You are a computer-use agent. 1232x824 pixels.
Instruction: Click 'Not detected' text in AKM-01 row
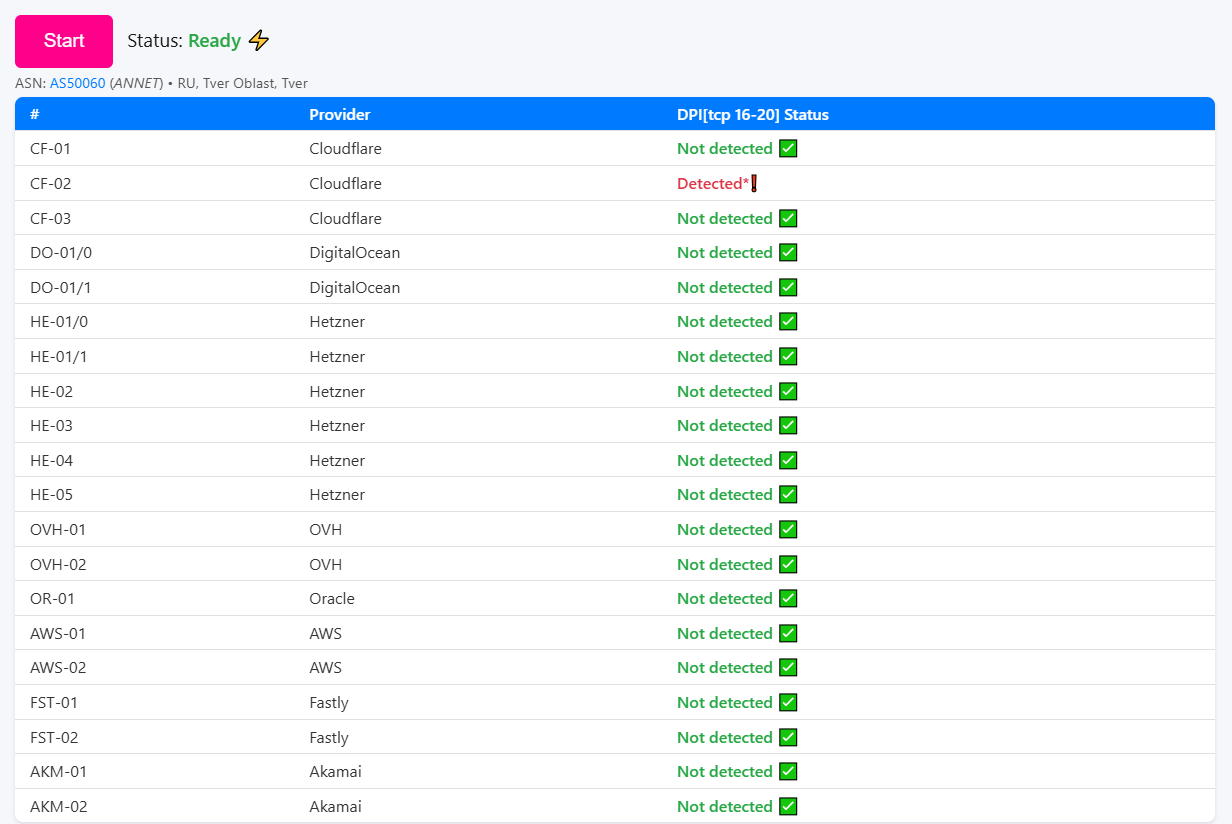pos(725,772)
